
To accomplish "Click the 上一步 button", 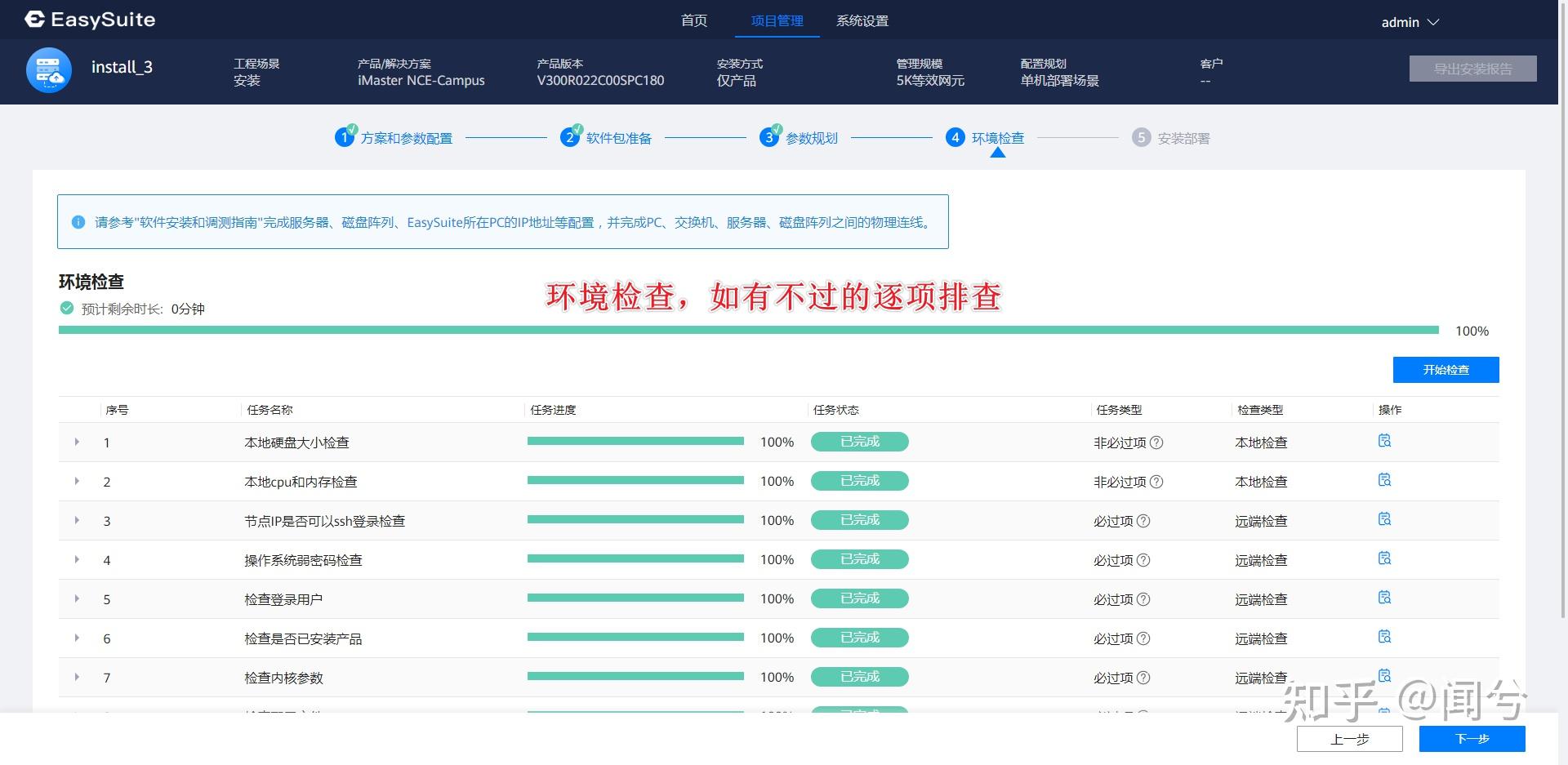I will [x=1351, y=738].
